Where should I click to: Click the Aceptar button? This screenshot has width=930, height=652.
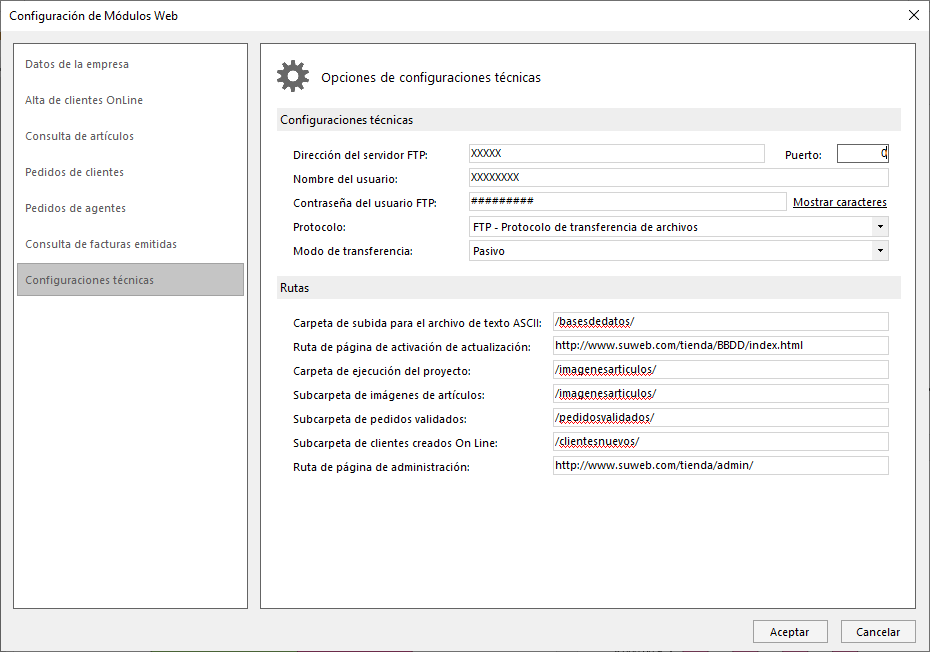click(x=790, y=632)
